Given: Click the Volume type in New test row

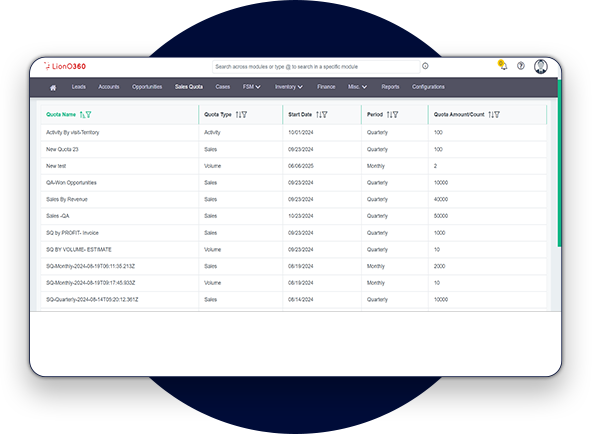Looking at the screenshot, I should [213, 166].
